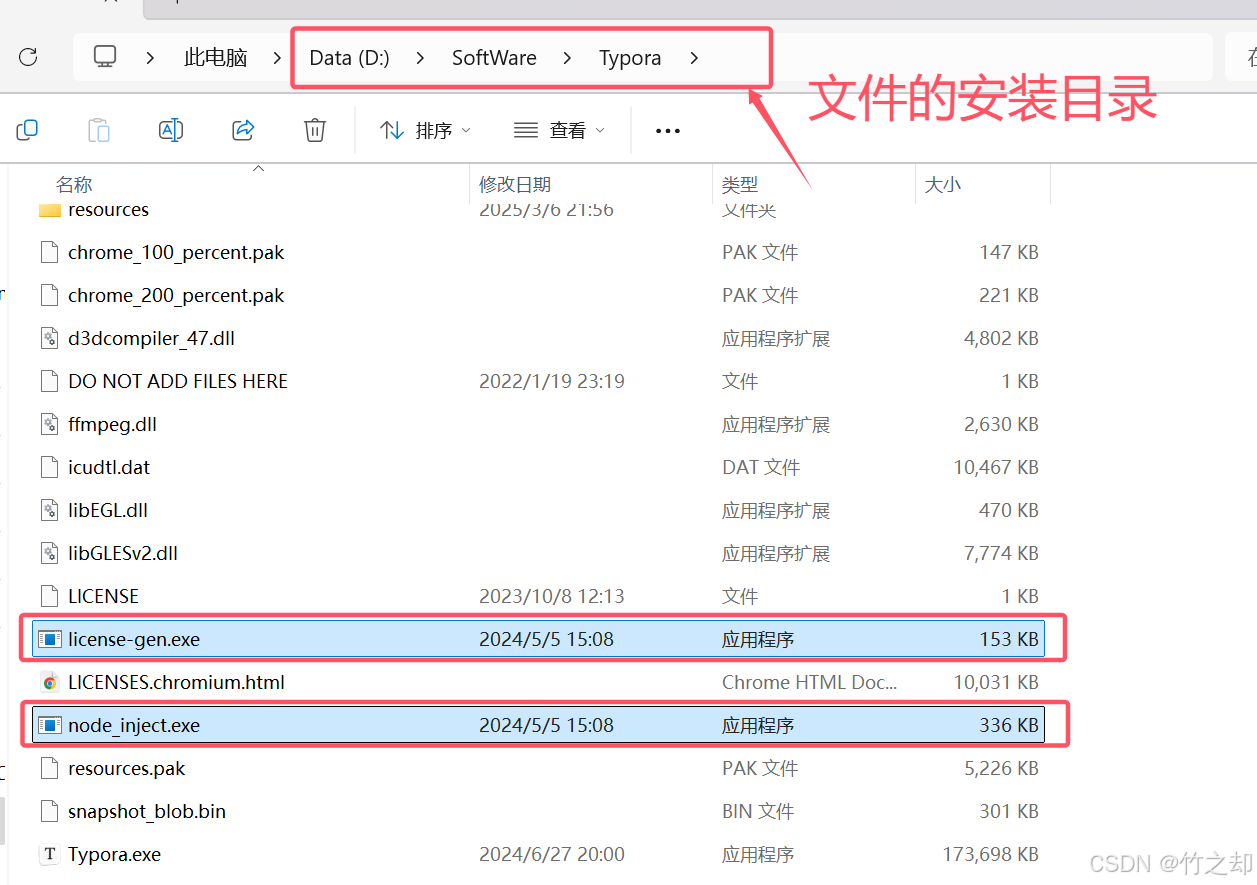
Task: Click icon of icudtl.dat
Action: pyautogui.click(x=49, y=467)
